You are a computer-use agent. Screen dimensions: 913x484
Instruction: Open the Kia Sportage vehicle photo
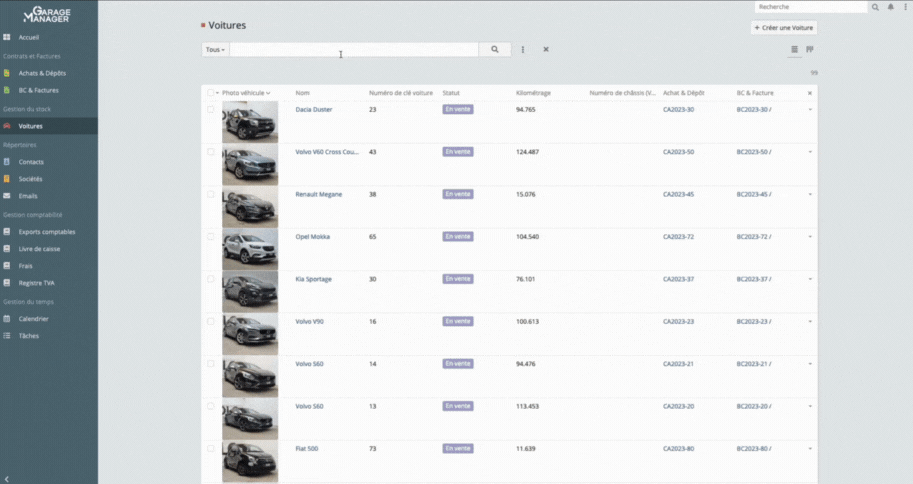(250, 290)
